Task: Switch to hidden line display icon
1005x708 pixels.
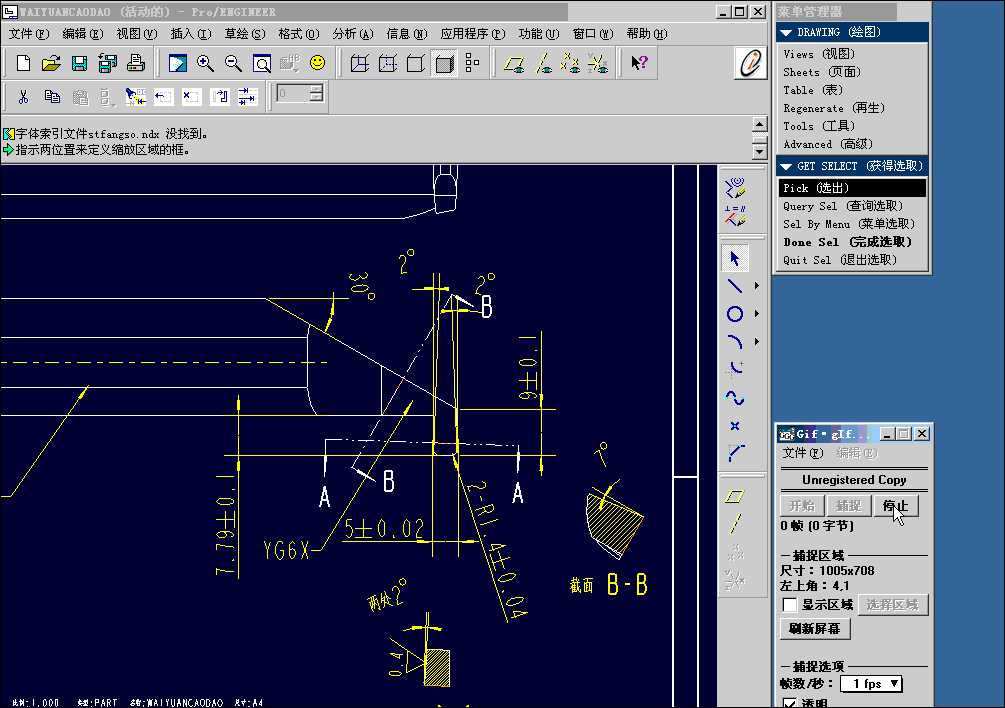Action: click(x=388, y=63)
